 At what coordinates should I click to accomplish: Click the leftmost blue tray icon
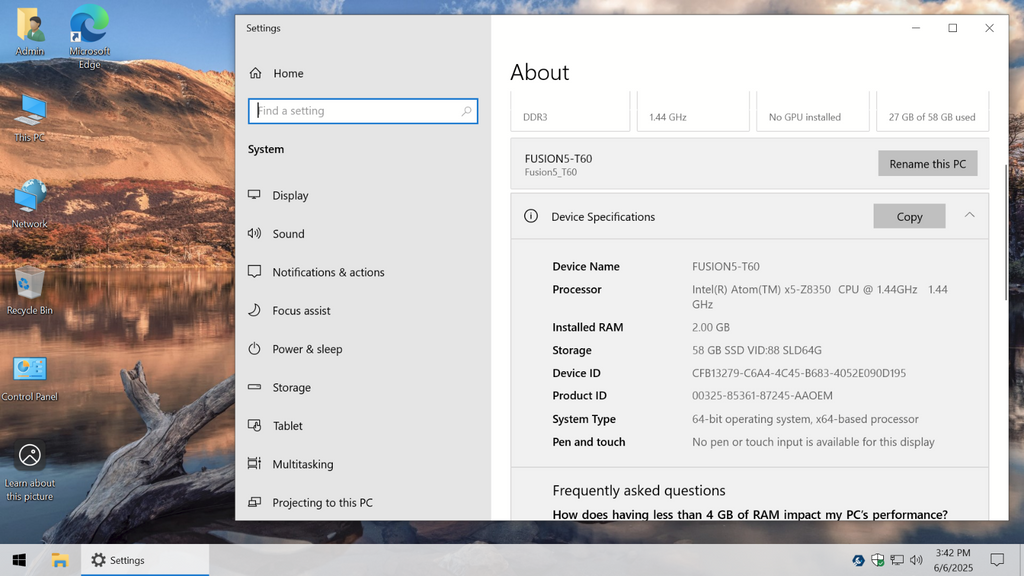[x=858, y=560]
